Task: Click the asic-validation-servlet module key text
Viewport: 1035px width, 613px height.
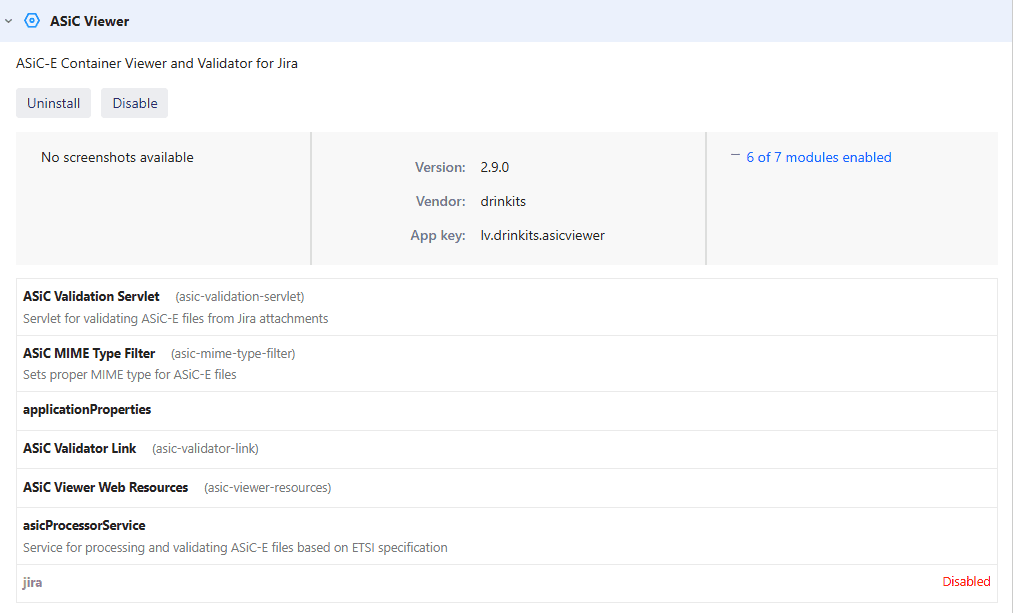Action: tap(239, 297)
